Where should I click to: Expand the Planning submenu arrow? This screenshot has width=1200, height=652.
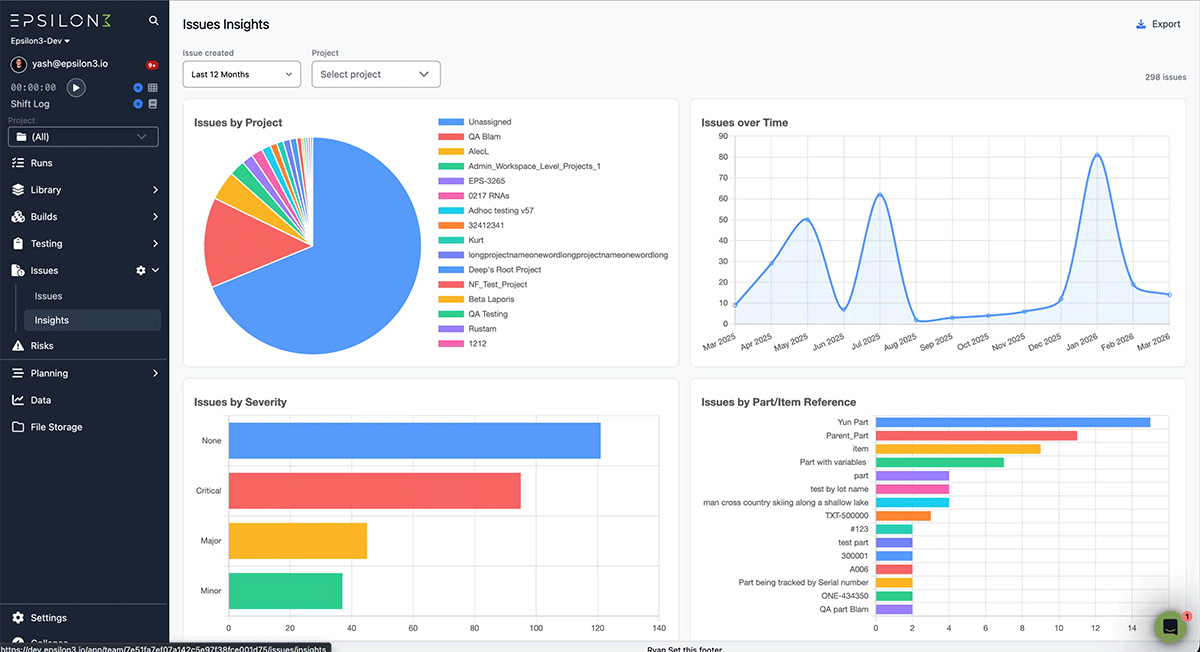pyautogui.click(x=155, y=373)
